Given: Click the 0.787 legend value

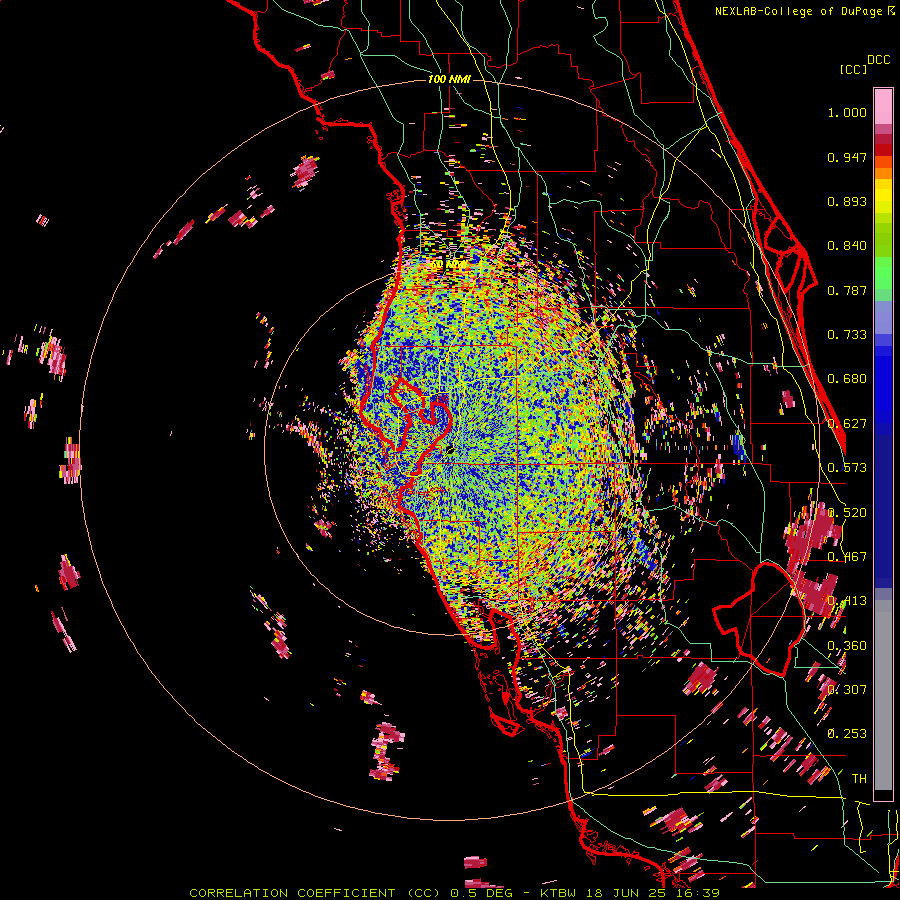Looking at the screenshot, I should (847, 290).
